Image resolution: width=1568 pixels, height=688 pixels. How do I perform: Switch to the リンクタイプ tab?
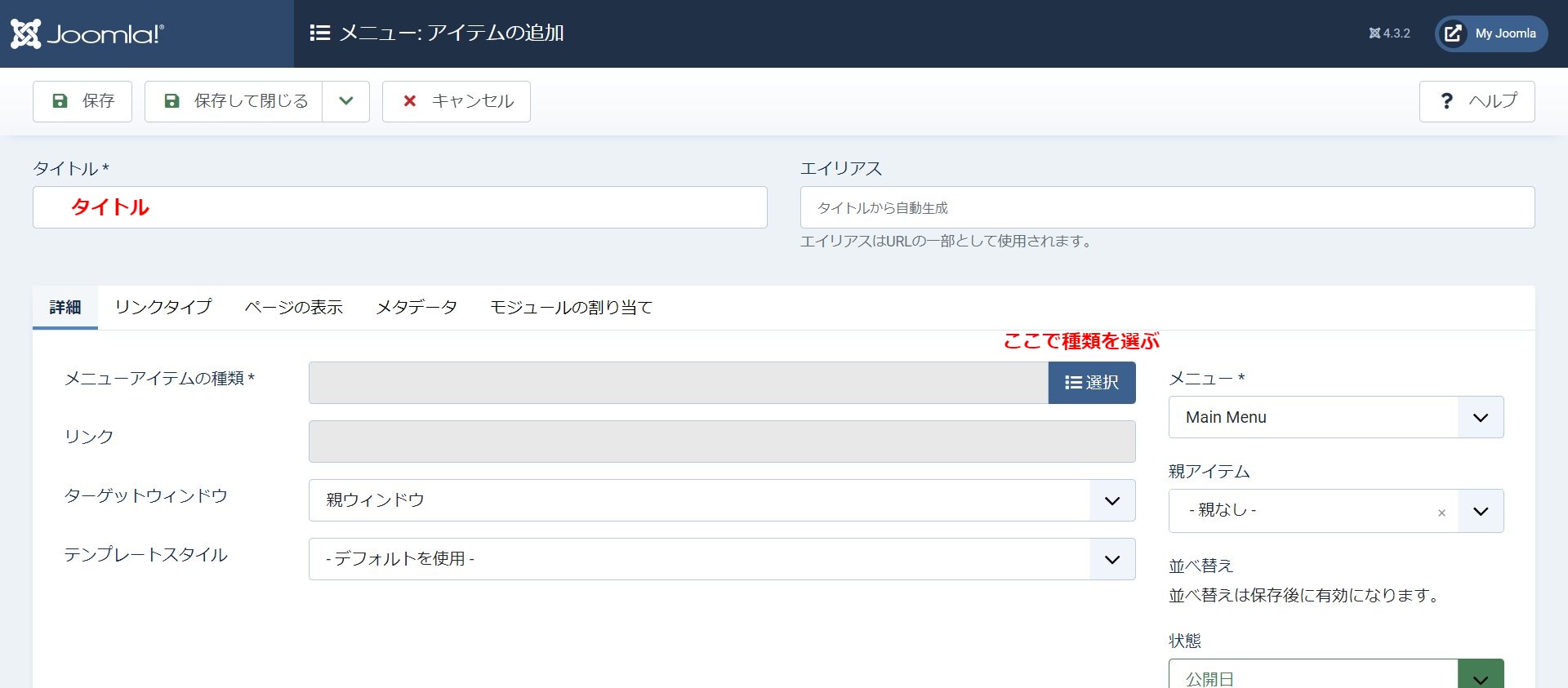coord(163,307)
